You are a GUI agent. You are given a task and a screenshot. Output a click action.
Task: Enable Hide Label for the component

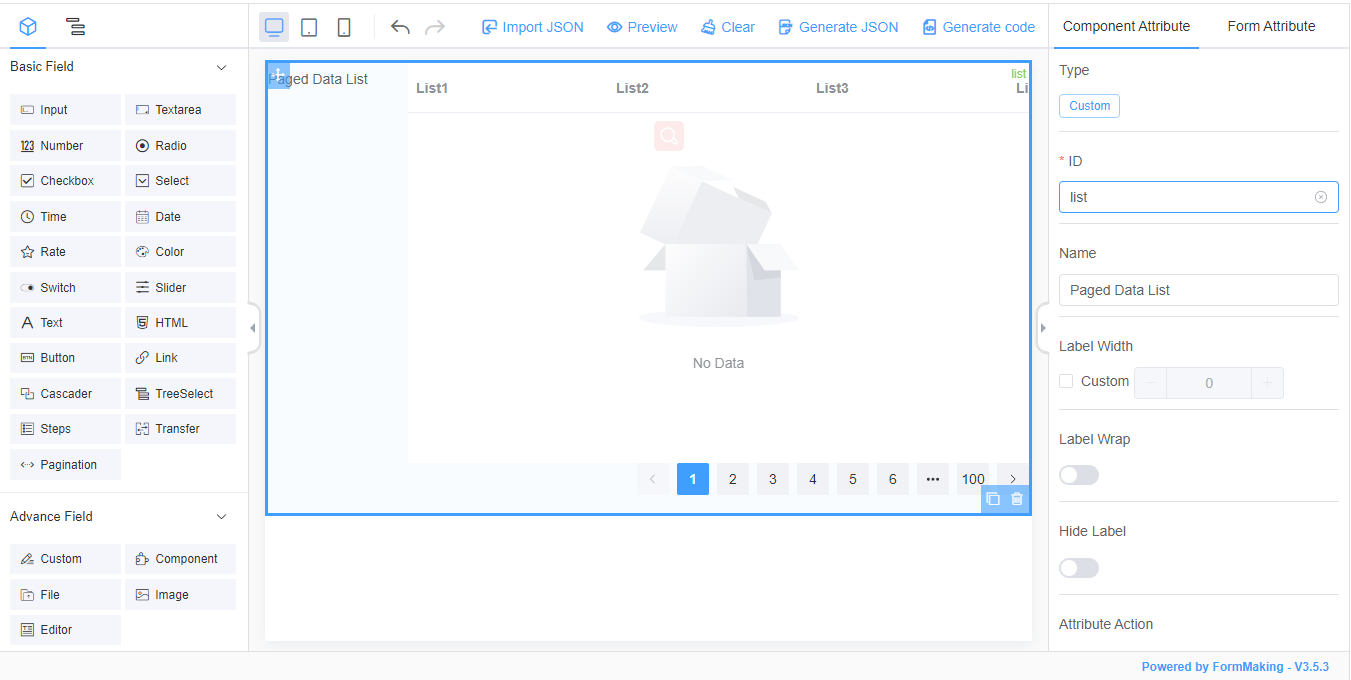tap(1079, 567)
